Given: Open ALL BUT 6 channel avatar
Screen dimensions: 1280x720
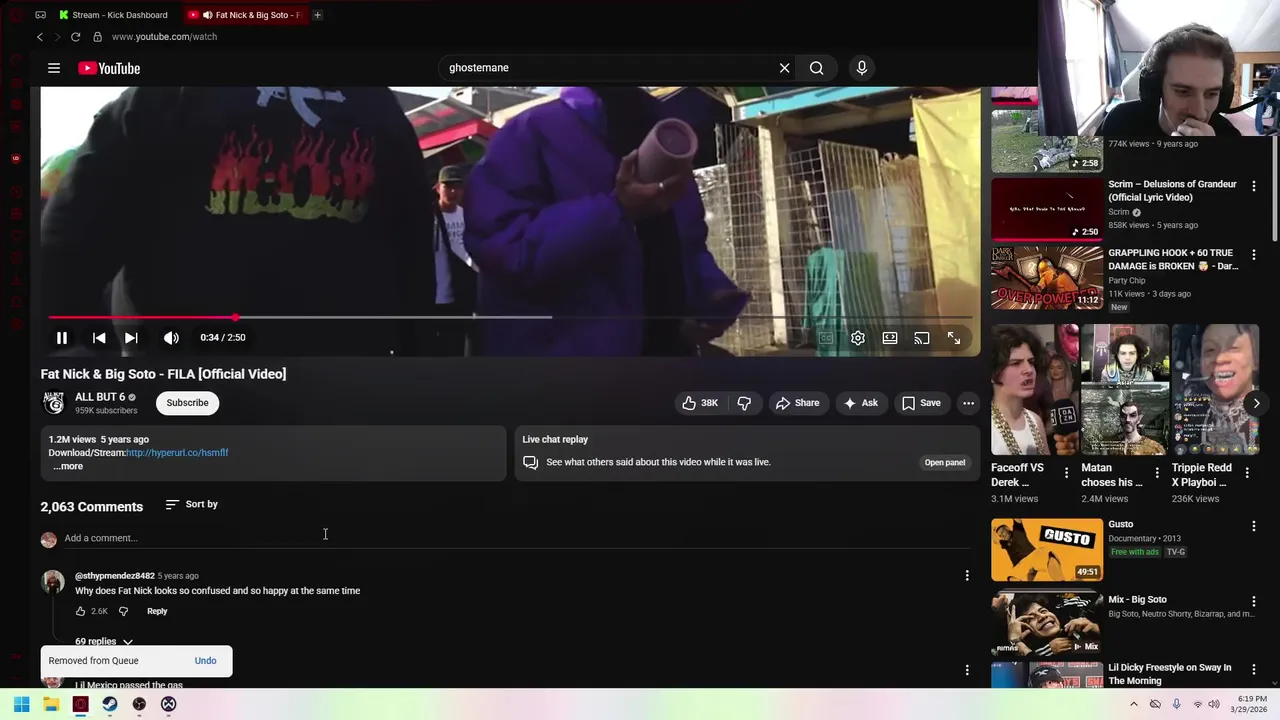Looking at the screenshot, I should point(54,403).
